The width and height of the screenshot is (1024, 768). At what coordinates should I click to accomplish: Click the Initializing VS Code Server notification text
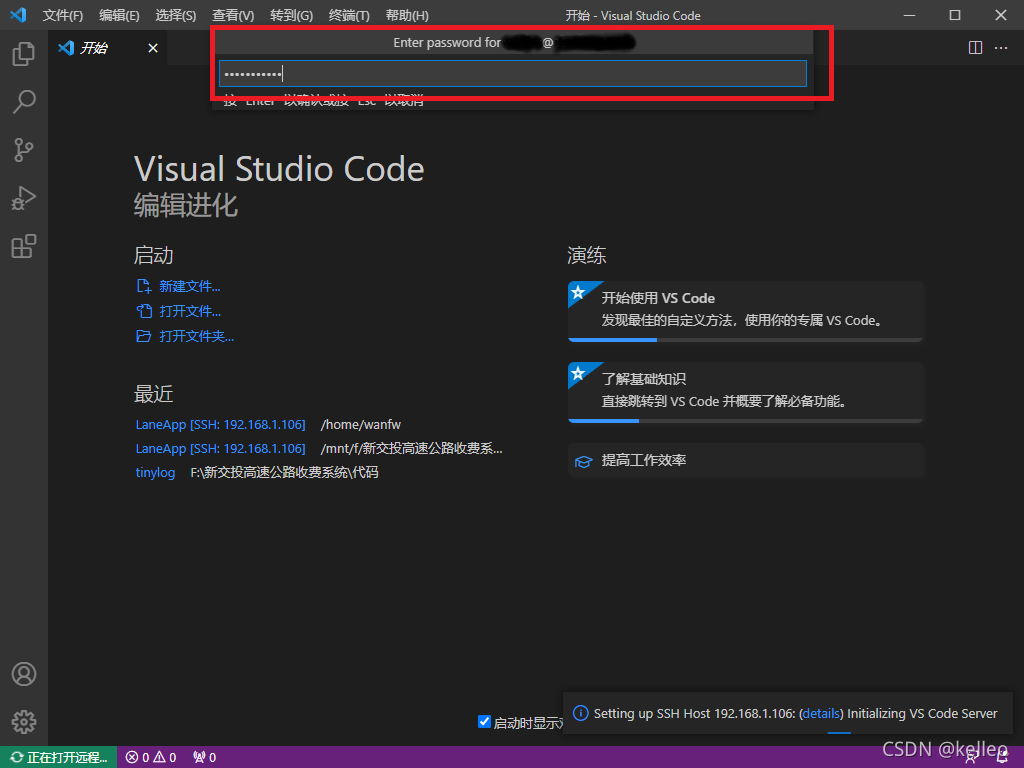point(922,713)
